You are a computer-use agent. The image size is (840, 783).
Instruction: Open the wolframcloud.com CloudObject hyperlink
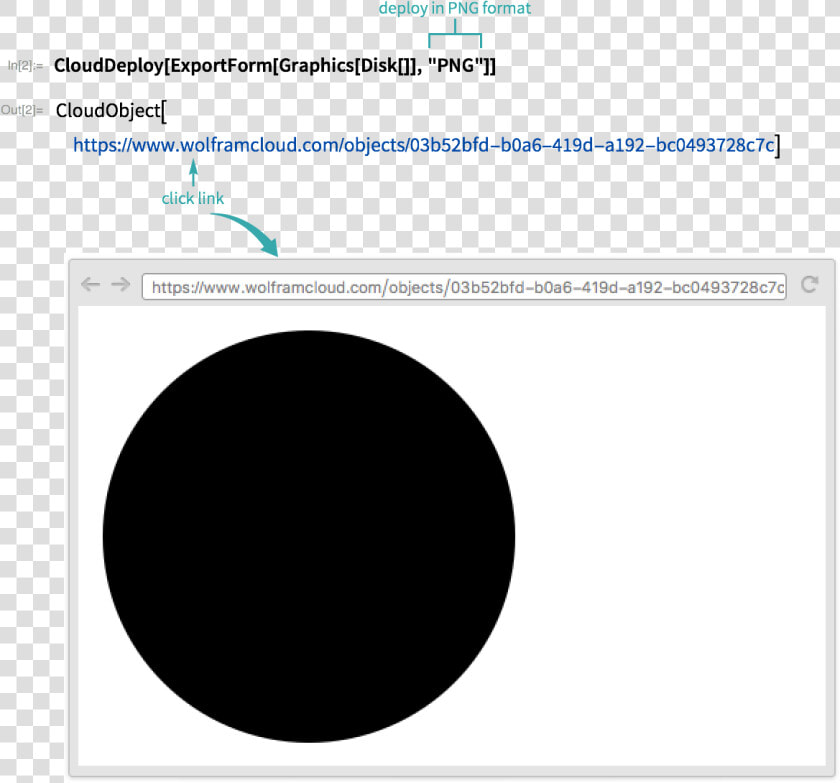pyautogui.click(x=424, y=145)
